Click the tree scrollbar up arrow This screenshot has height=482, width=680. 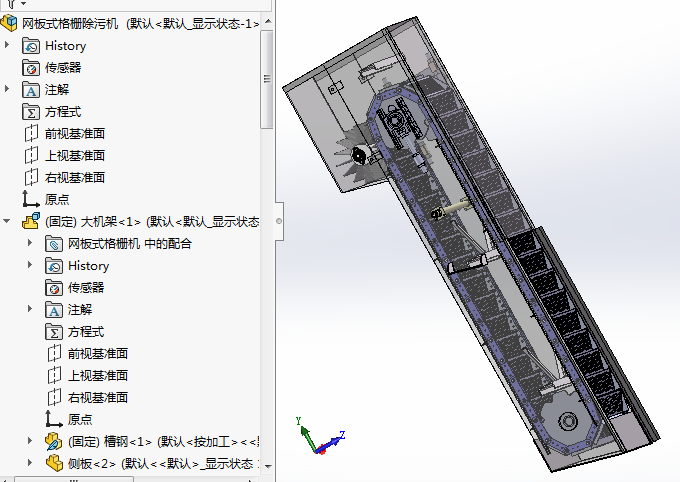coord(268,21)
